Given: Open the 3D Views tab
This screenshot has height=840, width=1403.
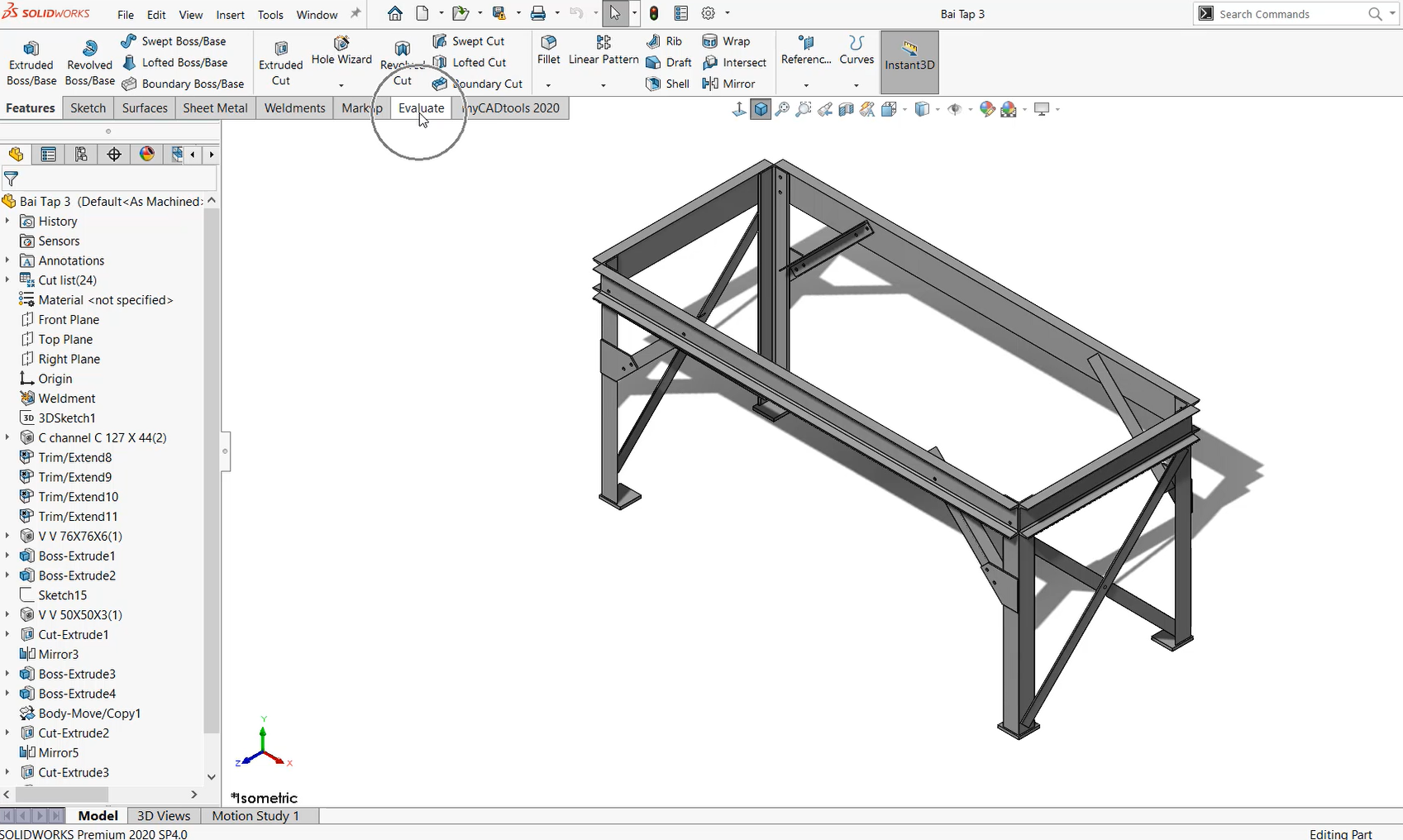Looking at the screenshot, I should [x=164, y=816].
